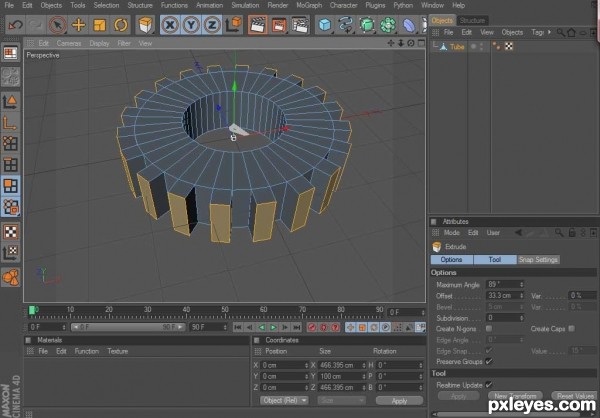Toggle Z axis lock
Image resolution: width=600 pixels, height=418 pixels.
(x=212, y=25)
